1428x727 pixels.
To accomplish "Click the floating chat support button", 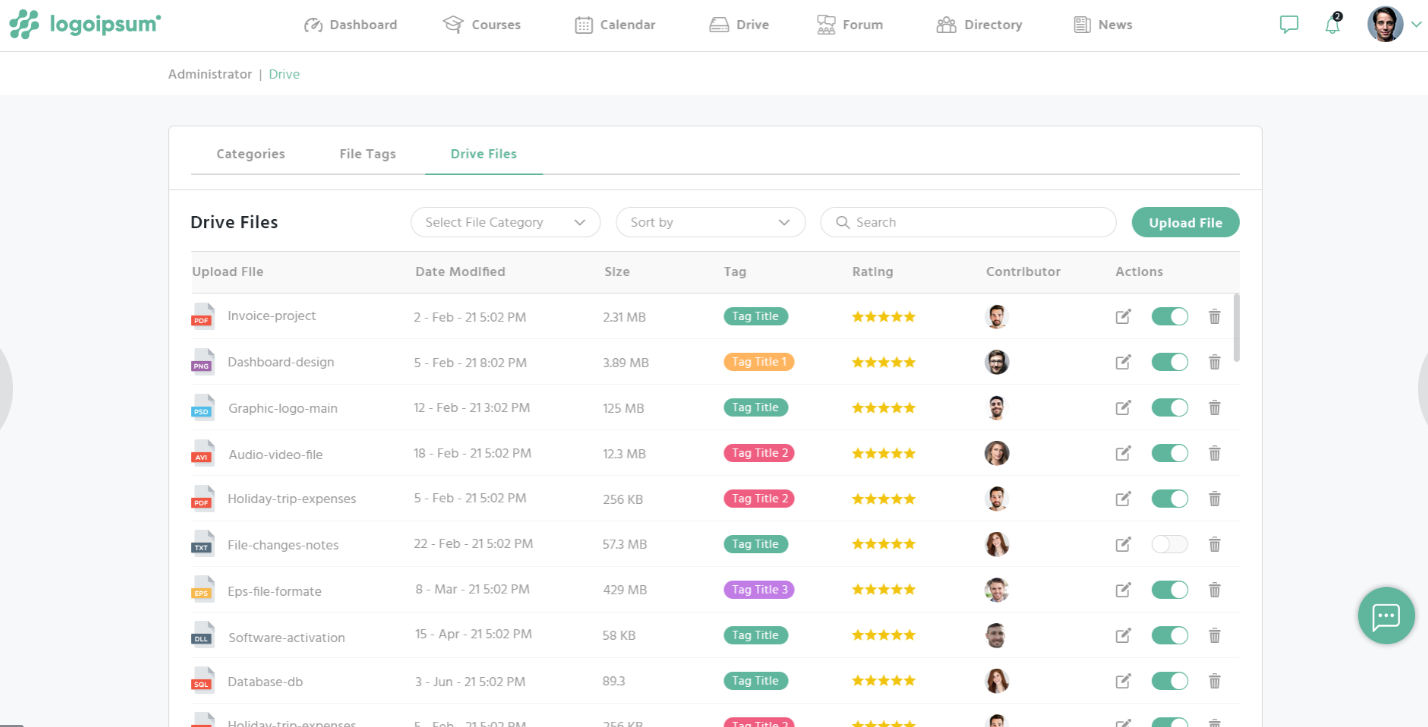I will [1386, 616].
